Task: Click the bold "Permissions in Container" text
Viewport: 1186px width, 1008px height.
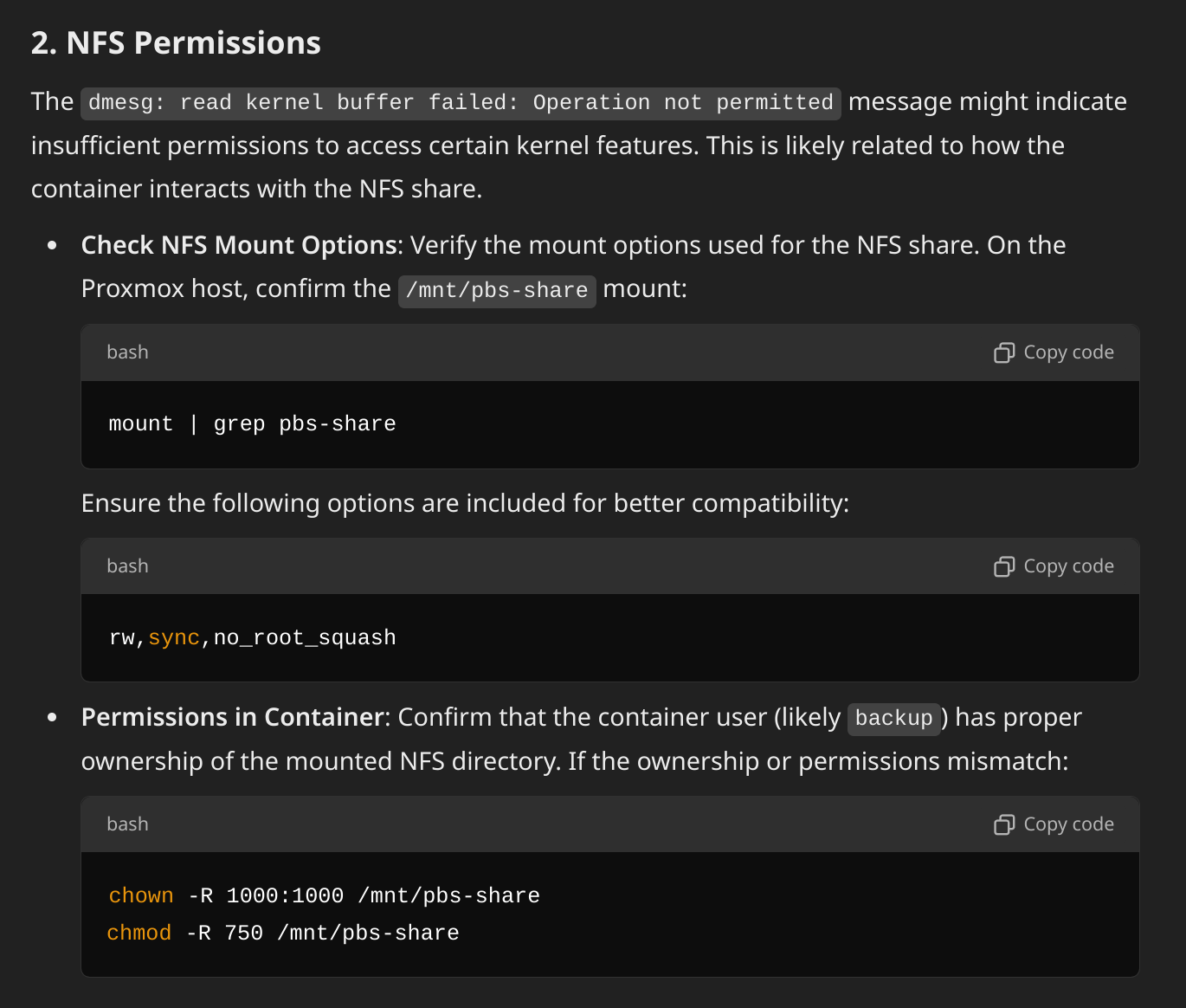Action: 232,718
